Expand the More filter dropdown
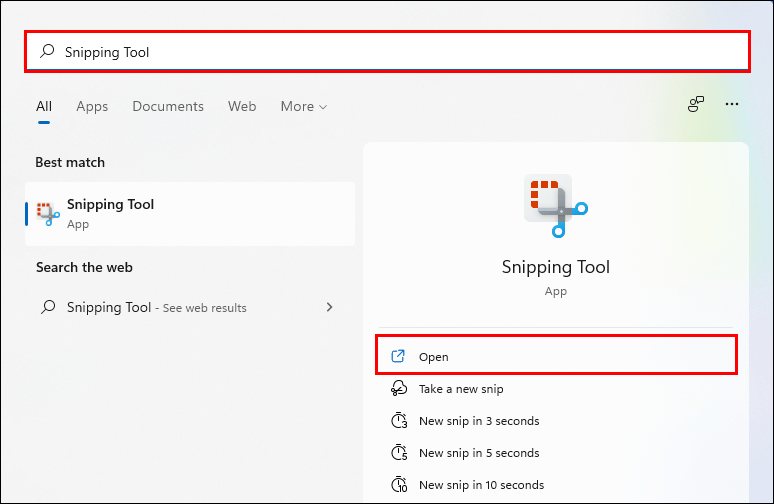774x504 pixels. 304,106
